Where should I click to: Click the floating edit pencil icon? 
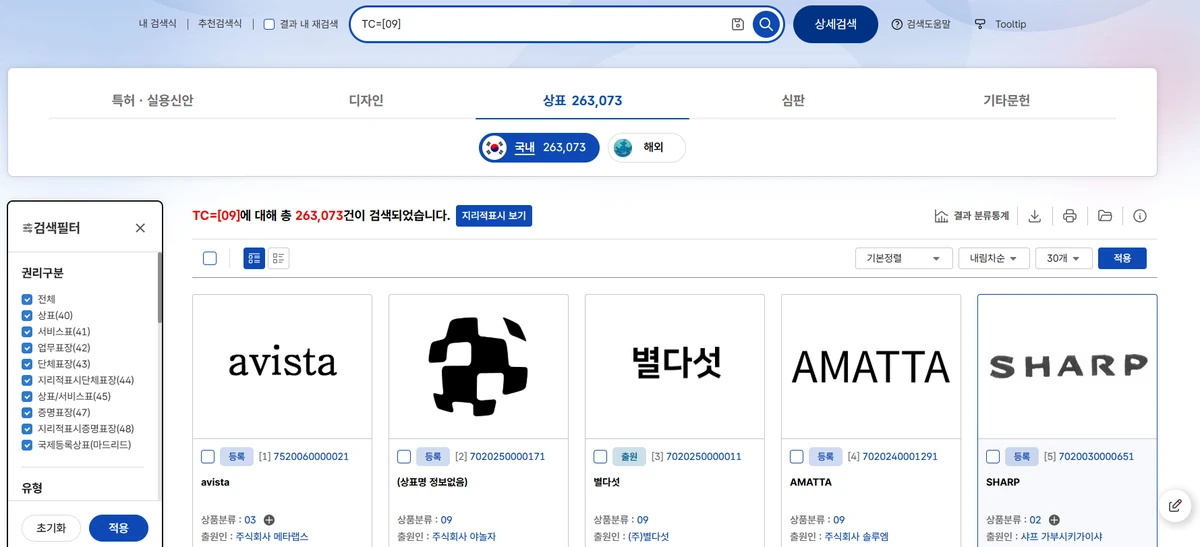[1175, 505]
